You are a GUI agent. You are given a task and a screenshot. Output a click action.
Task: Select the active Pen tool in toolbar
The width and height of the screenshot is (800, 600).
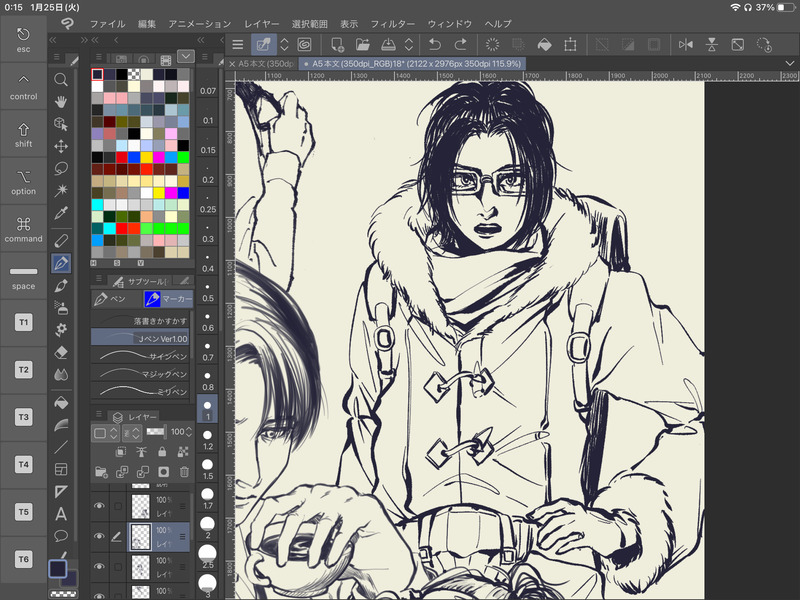pyautogui.click(x=61, y=263)
